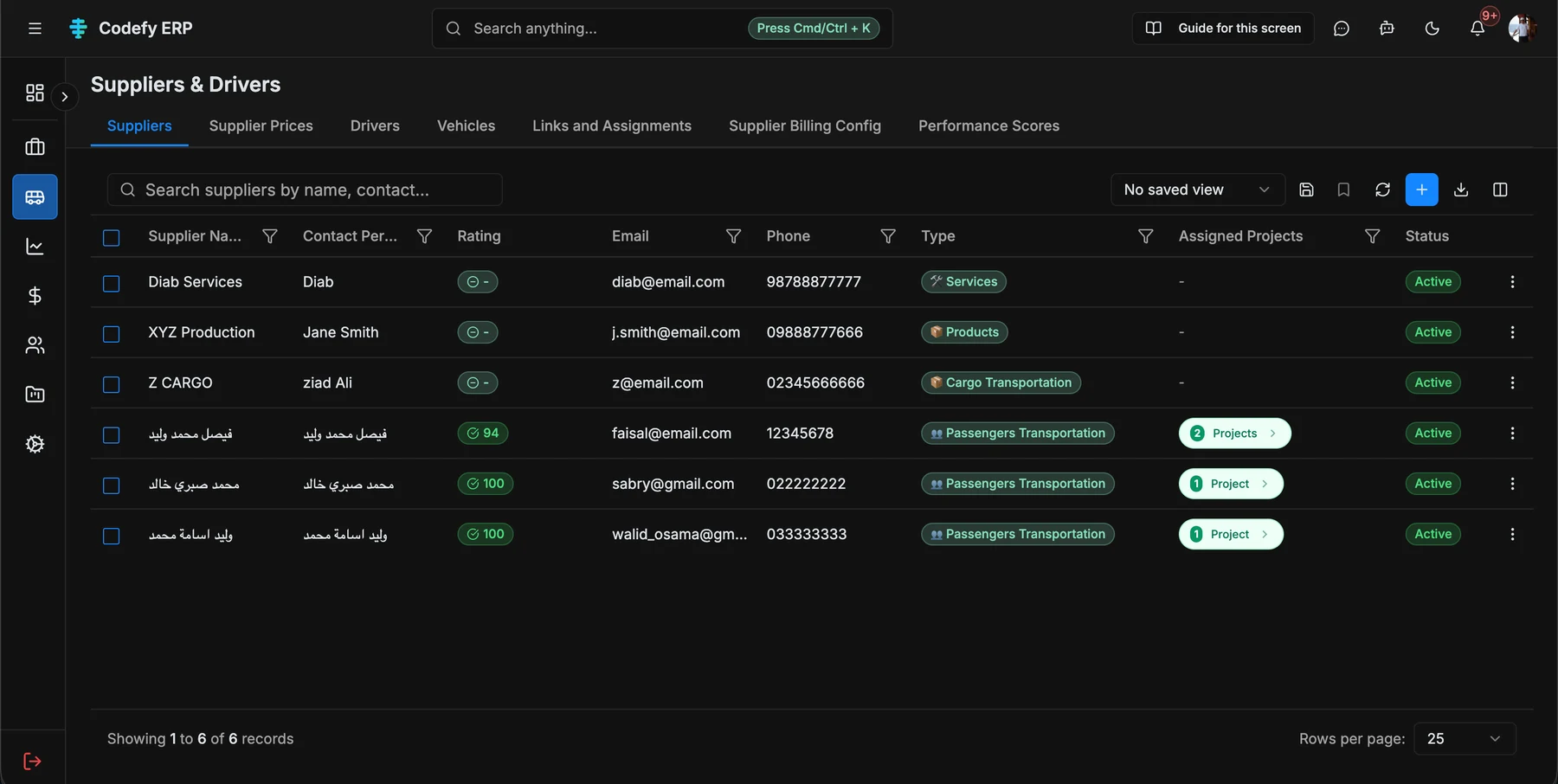Switch to the Drivers tab
Image resolution: width=1558 pixels, height=784 pixels.
(375, 125)
